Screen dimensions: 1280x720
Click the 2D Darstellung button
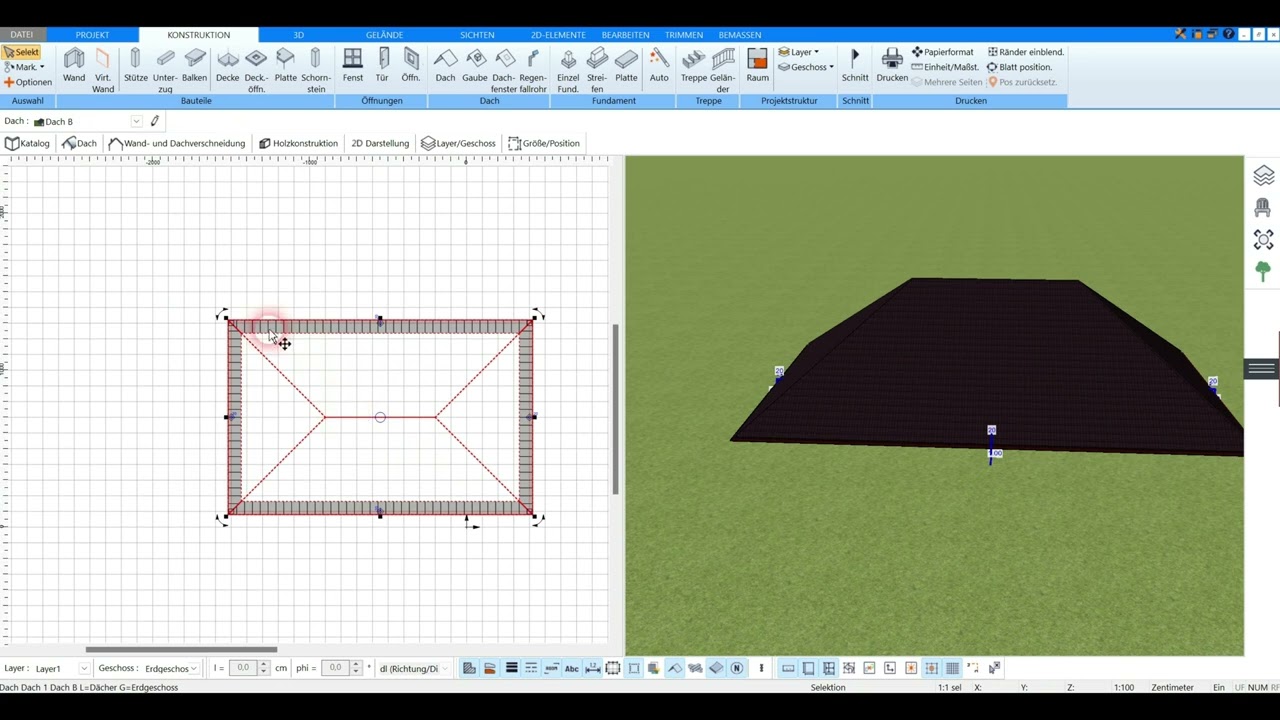(x=380, y=143)
